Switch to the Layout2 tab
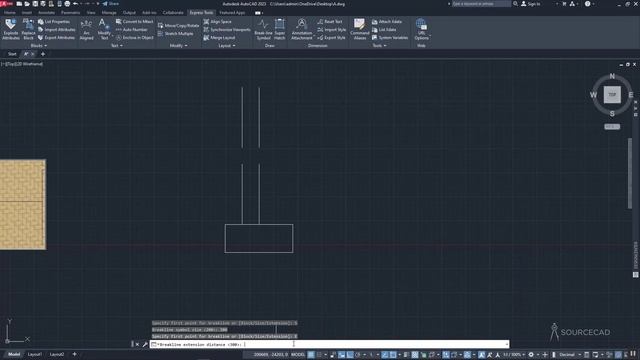The height and width of the screenshot is (360, 640). point(57,354)
